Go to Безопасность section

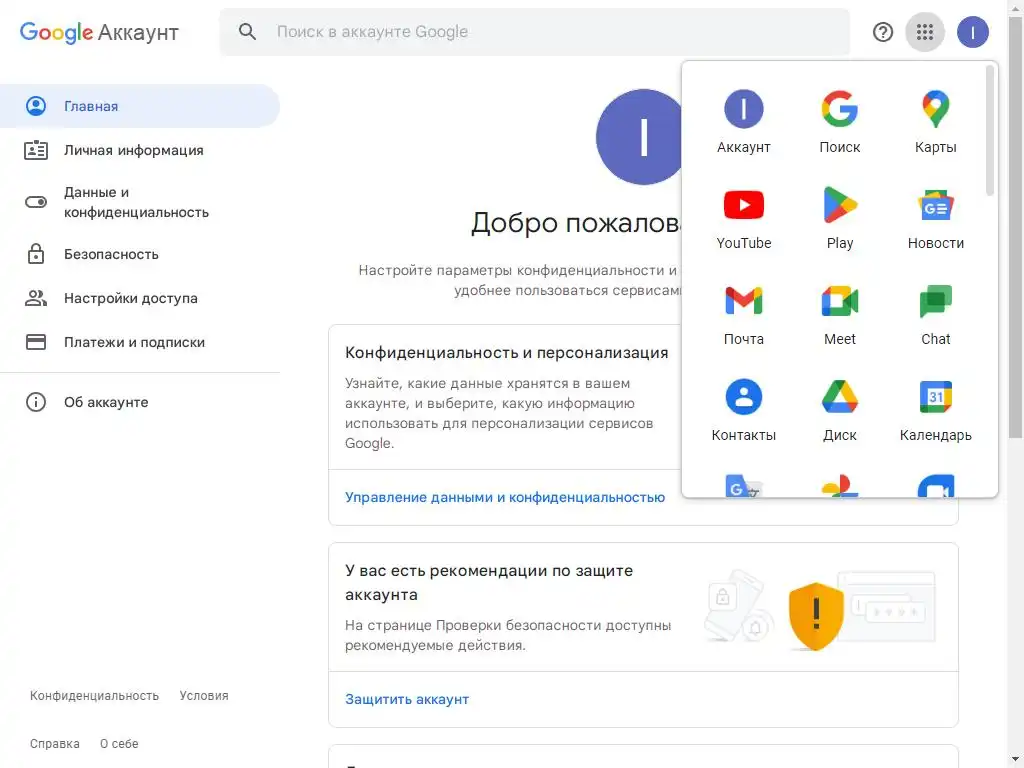point(140,254)
